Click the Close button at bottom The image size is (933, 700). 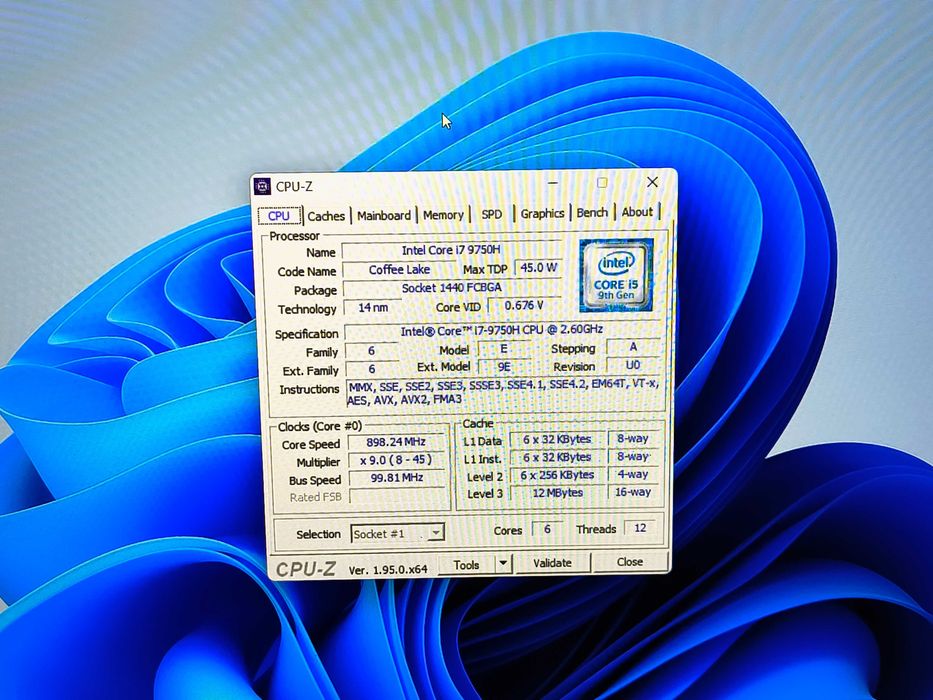[x=630, y=561]
